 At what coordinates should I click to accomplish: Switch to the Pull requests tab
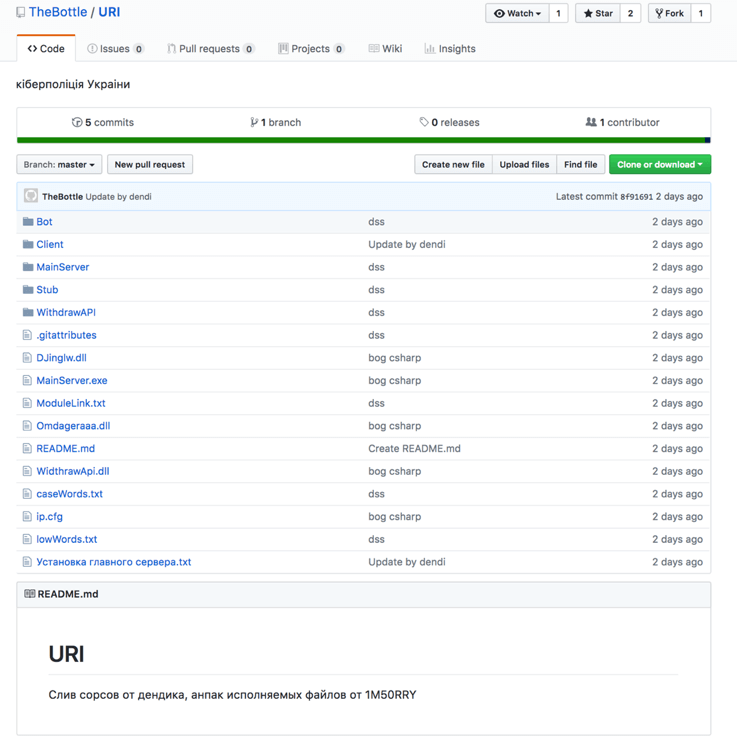tap(210, 49)
